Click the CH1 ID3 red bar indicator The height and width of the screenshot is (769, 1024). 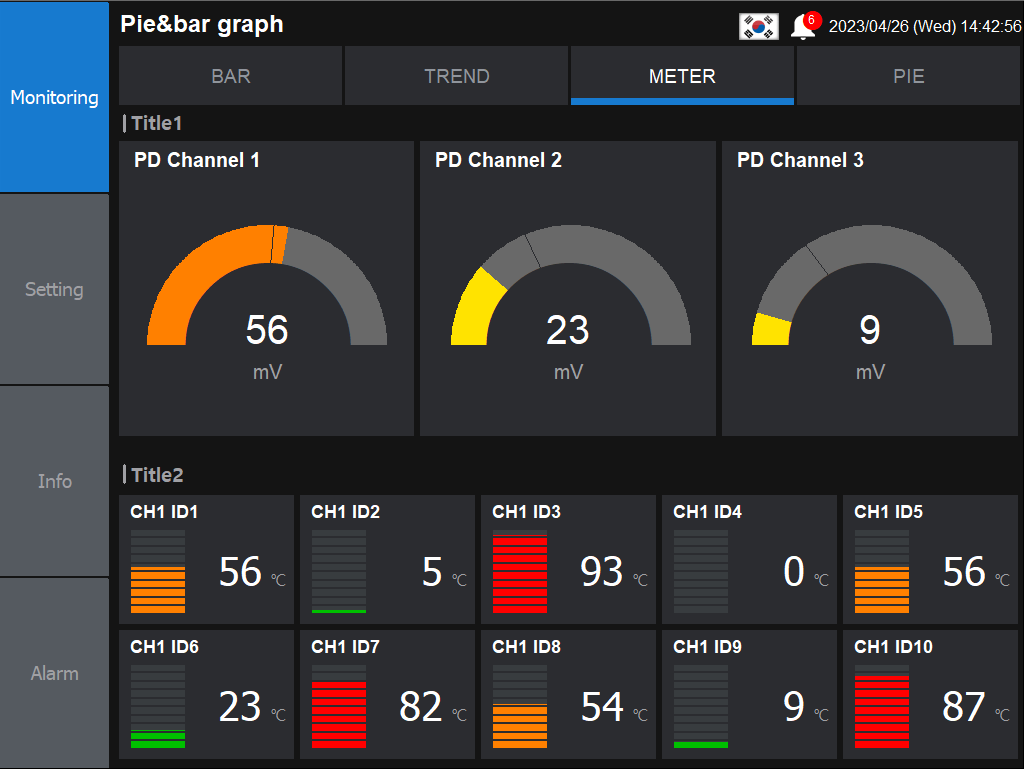tap(520, 572)
